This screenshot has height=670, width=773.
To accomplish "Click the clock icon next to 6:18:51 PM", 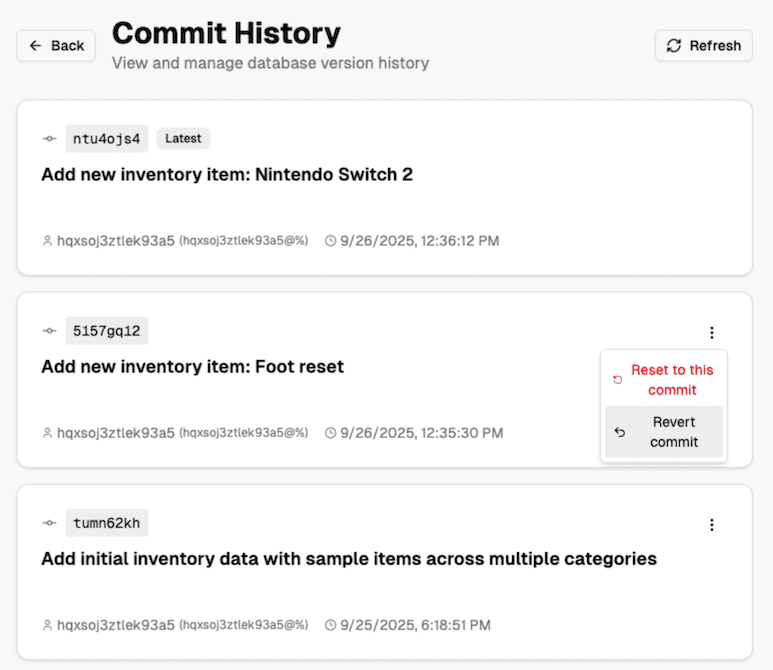I will pyautogui.click(x=331, y=625).
